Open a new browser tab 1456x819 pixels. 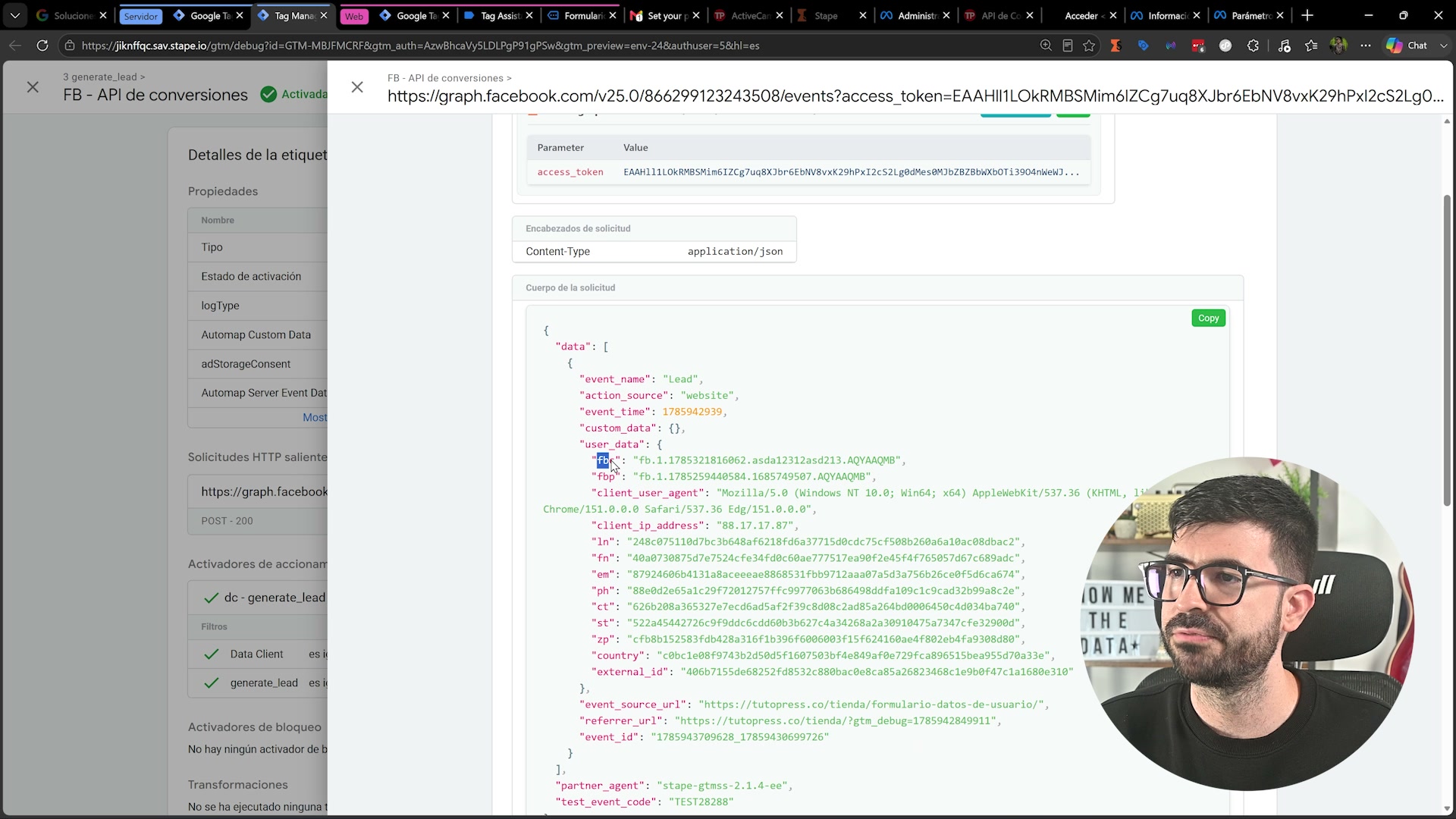click(x=1307, y=15)
